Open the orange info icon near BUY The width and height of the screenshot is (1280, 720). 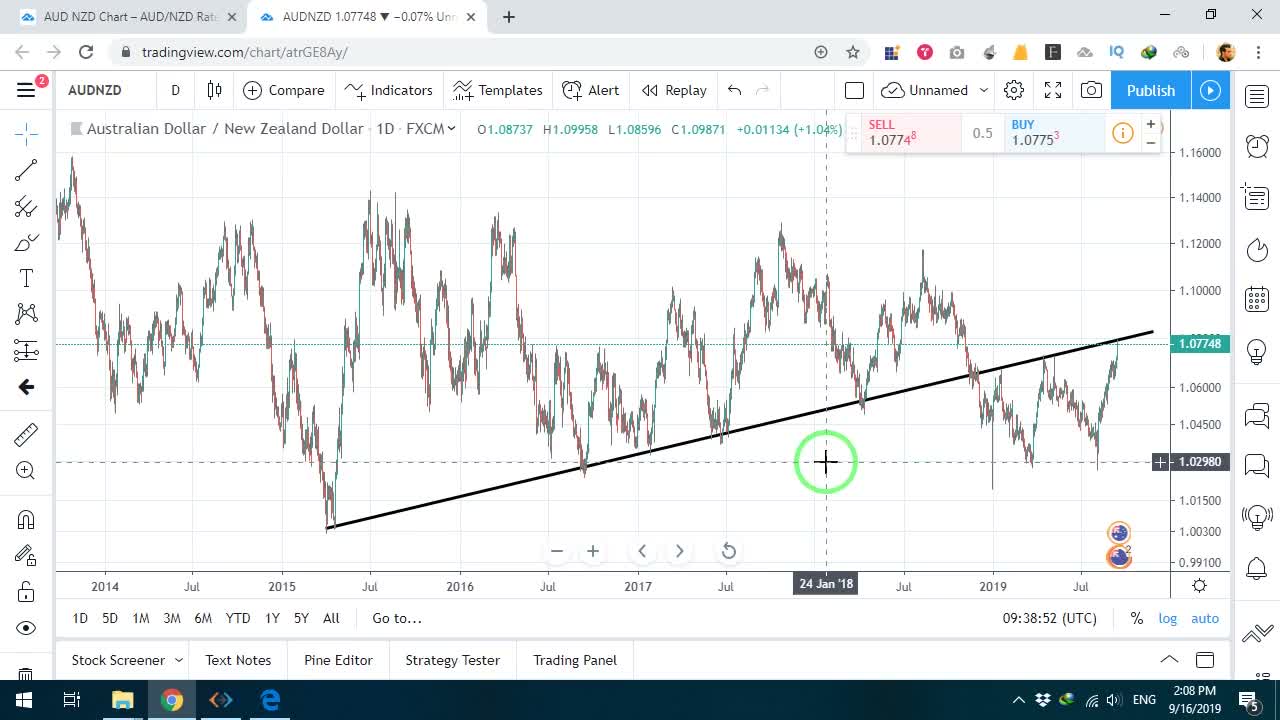pos(1123,133)
